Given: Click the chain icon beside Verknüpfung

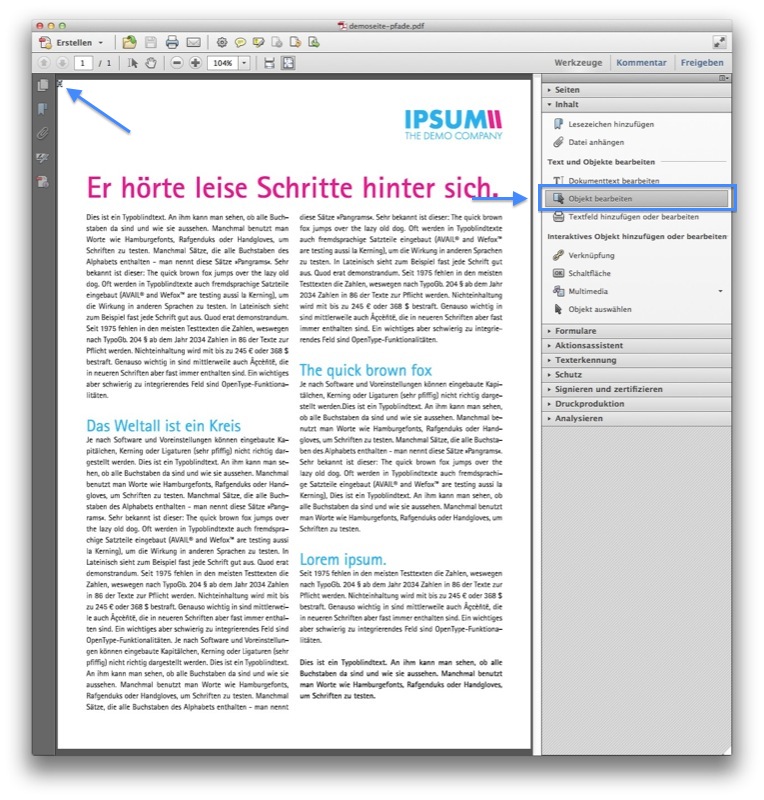Looking at the screenshot, I should [558, 255].
